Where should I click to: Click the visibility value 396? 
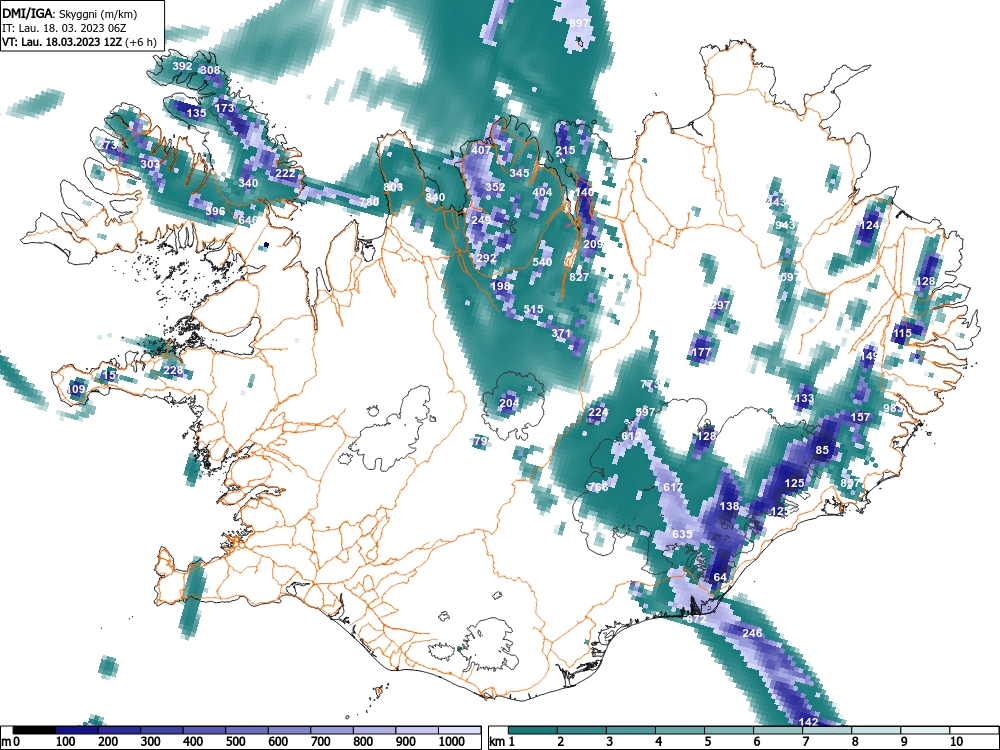coord(216,210)
